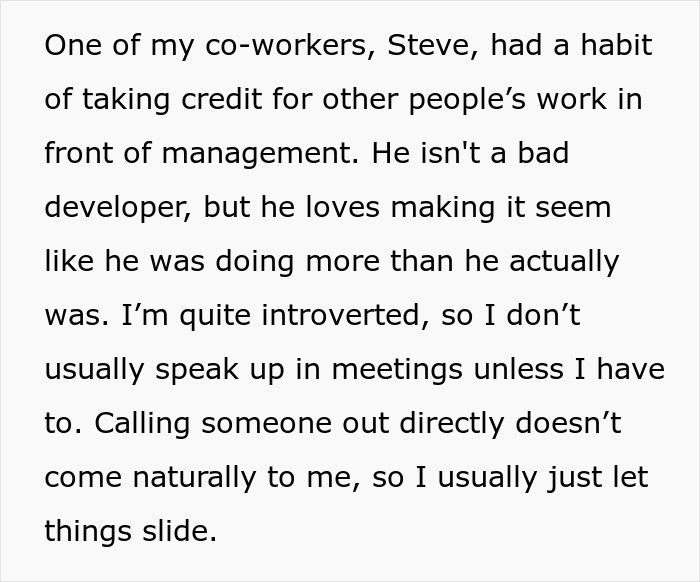The width and height of the screenshot is (700, 582).
Task: Click the word "developer"
Action: coord(118,208)
